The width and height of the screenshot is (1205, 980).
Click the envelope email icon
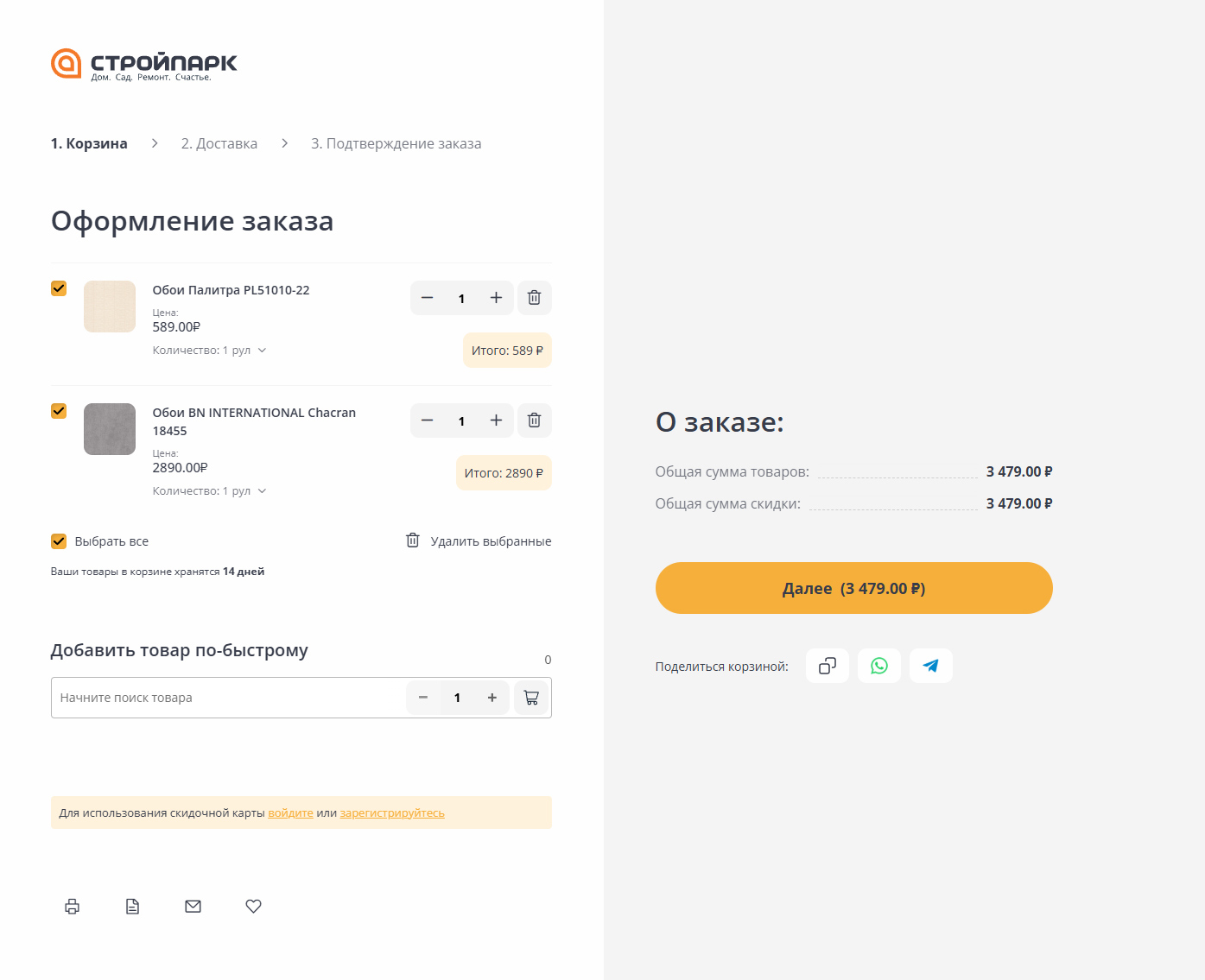[x=193, y=906]
